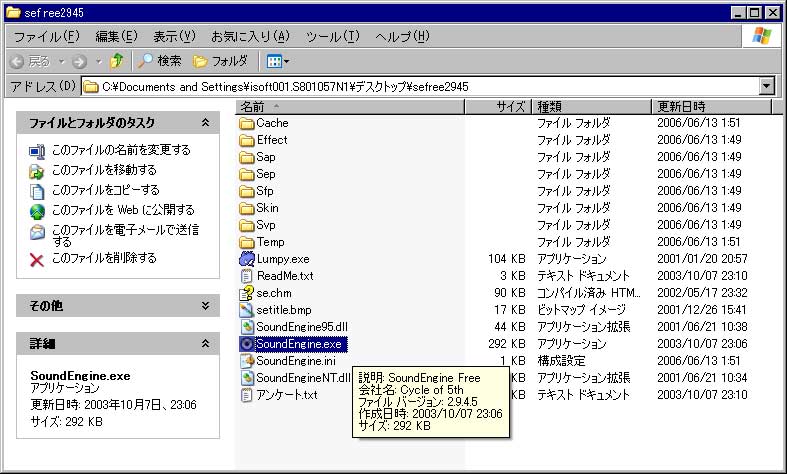
Task: Click このファイルを移動する link
Action: pyautogui.click(x=104, y=170)
